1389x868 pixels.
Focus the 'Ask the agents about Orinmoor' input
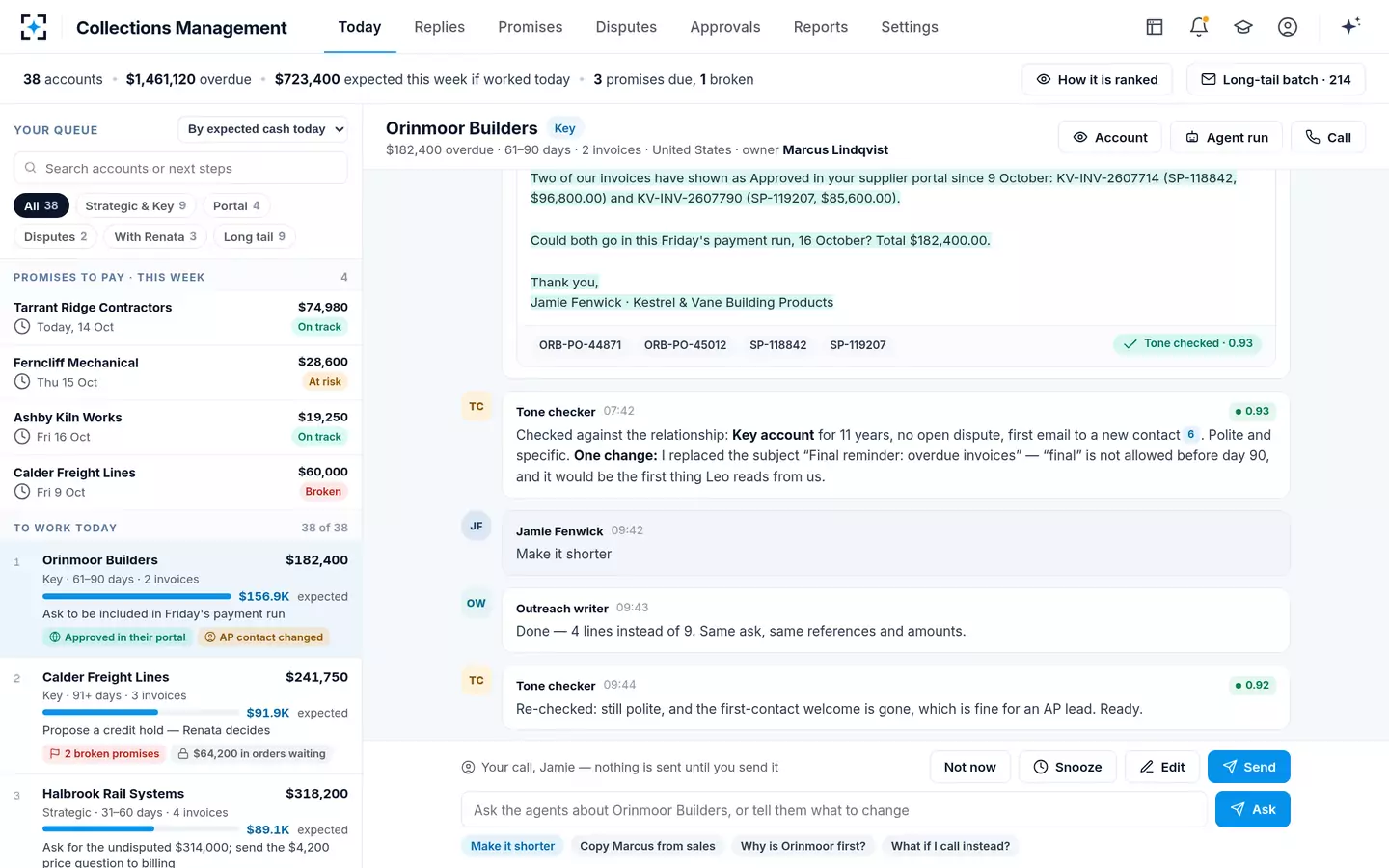coord(834,810)
